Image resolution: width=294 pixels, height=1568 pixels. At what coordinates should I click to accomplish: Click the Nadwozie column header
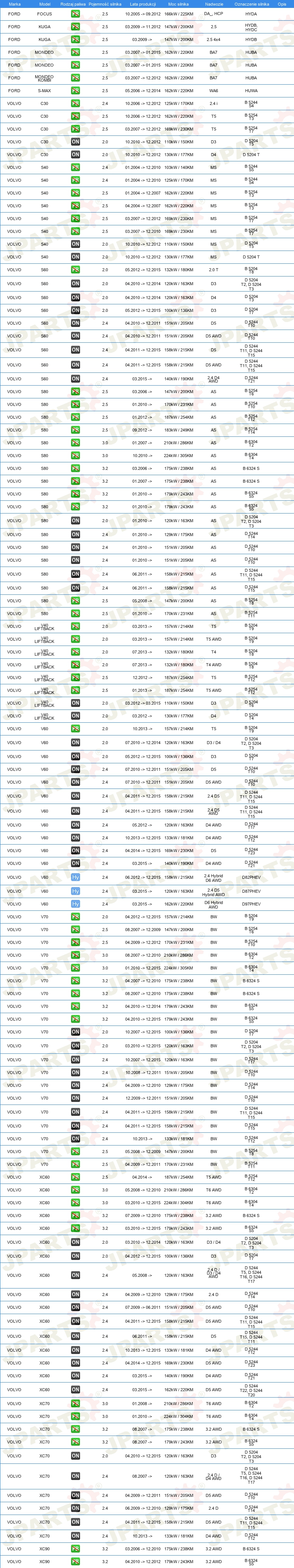coord(214,4)
